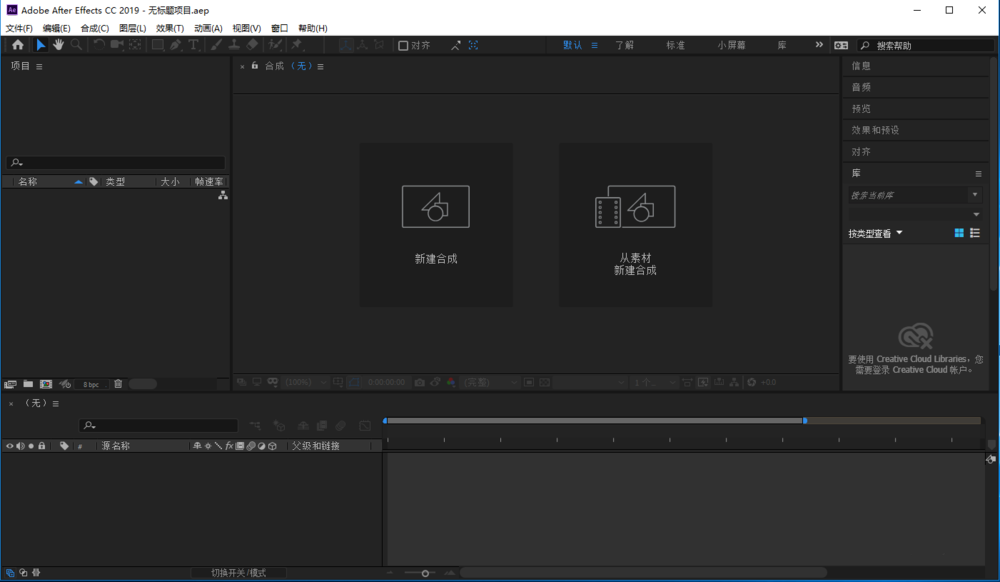The image size is (1000, 582).
Task: Switch Libraries panel to list view
Action: click(973, 232)
